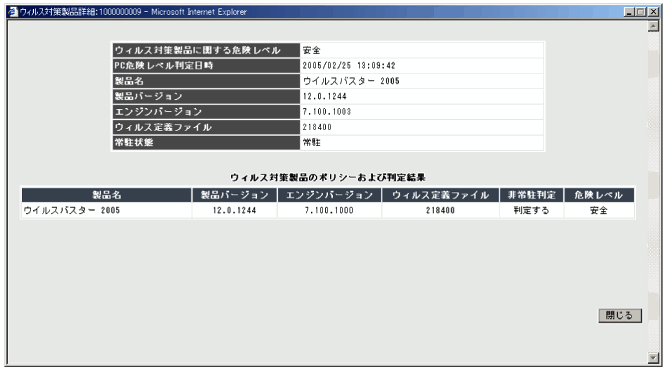Image resolution: width=664 pixels, height=370 pixels.
Task: Click the date value 2005/02/25 13:09:42
Action: pos(349,66)
